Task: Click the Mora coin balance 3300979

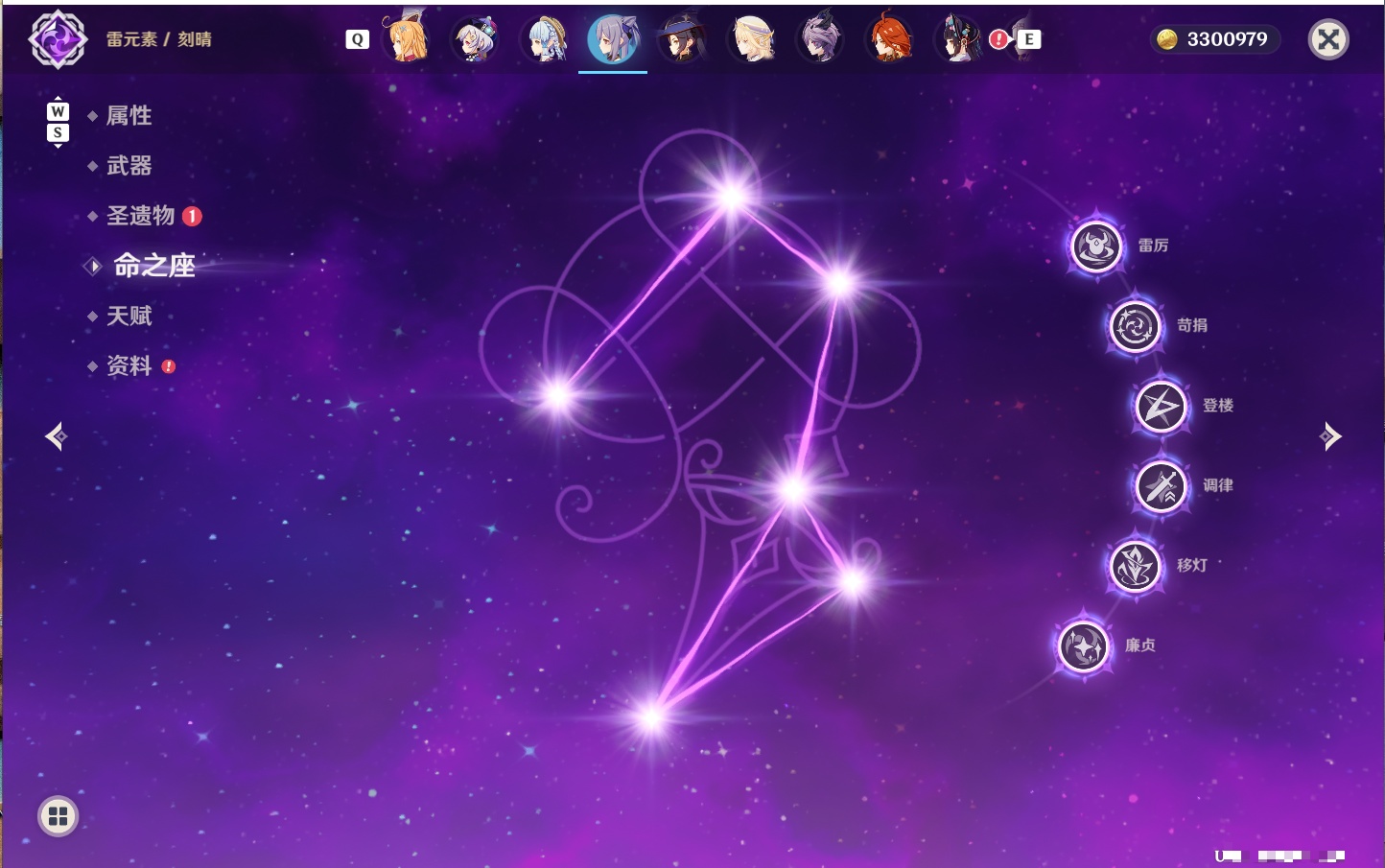Action: 1214,39
